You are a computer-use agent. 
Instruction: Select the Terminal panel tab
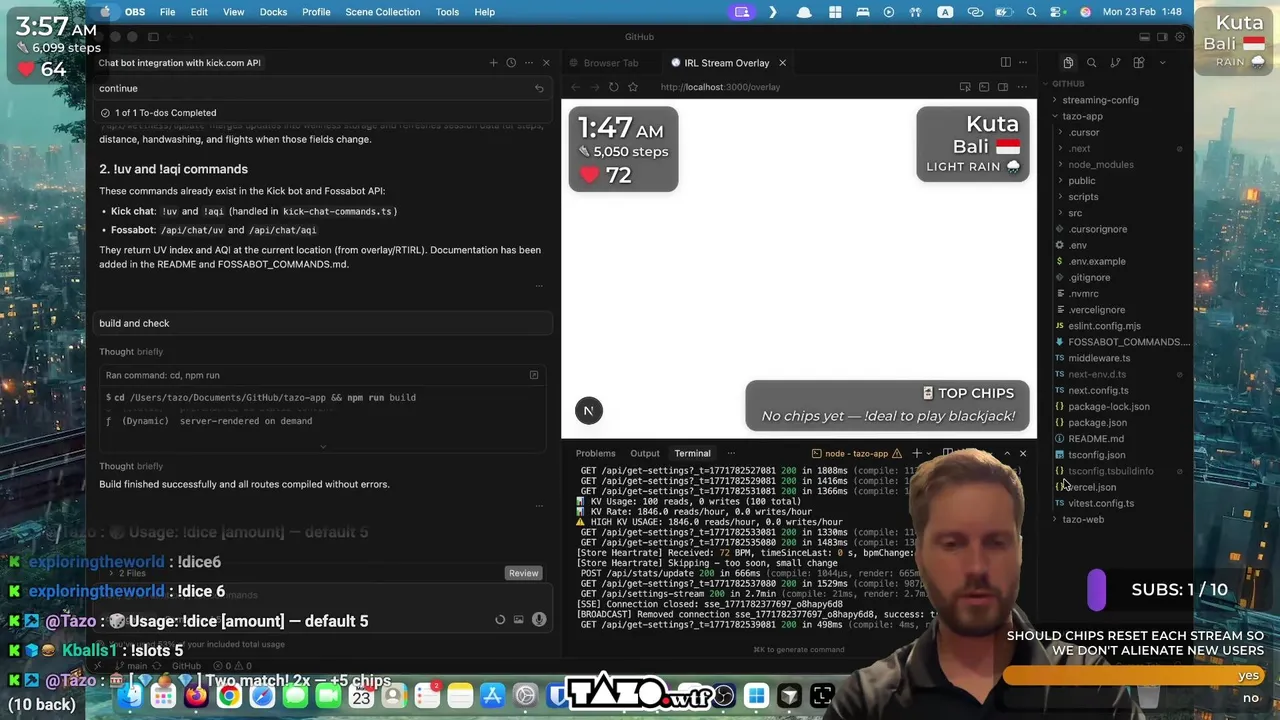tap(692, 454)
